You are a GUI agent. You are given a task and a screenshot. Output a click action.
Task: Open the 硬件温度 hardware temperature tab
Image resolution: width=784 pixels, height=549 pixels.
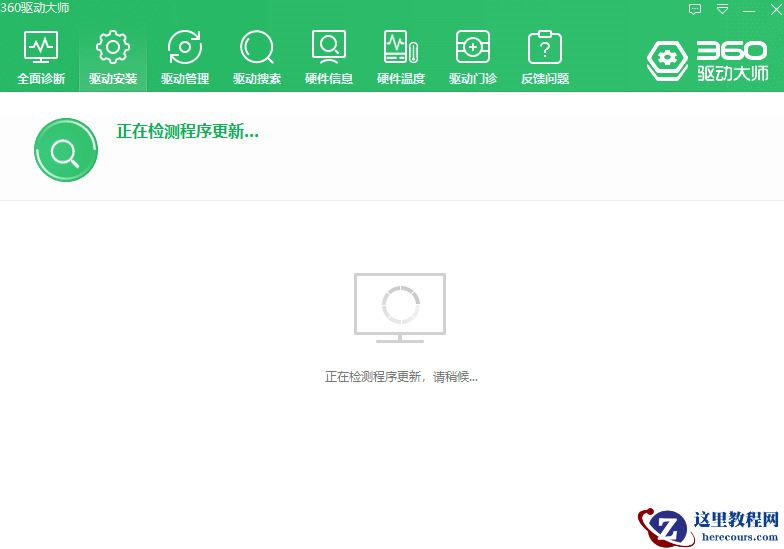(401, 58)
